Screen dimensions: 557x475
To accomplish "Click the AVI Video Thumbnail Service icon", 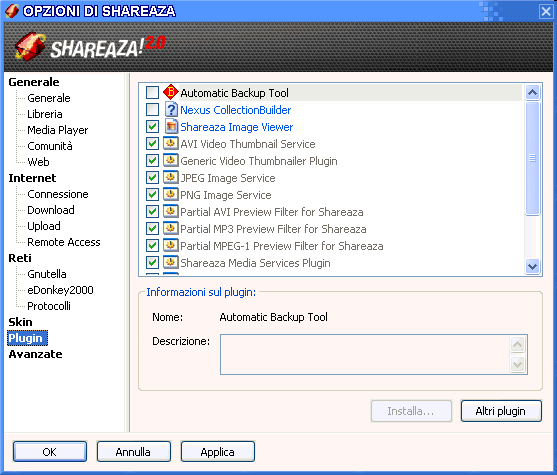I will (171, 144).
